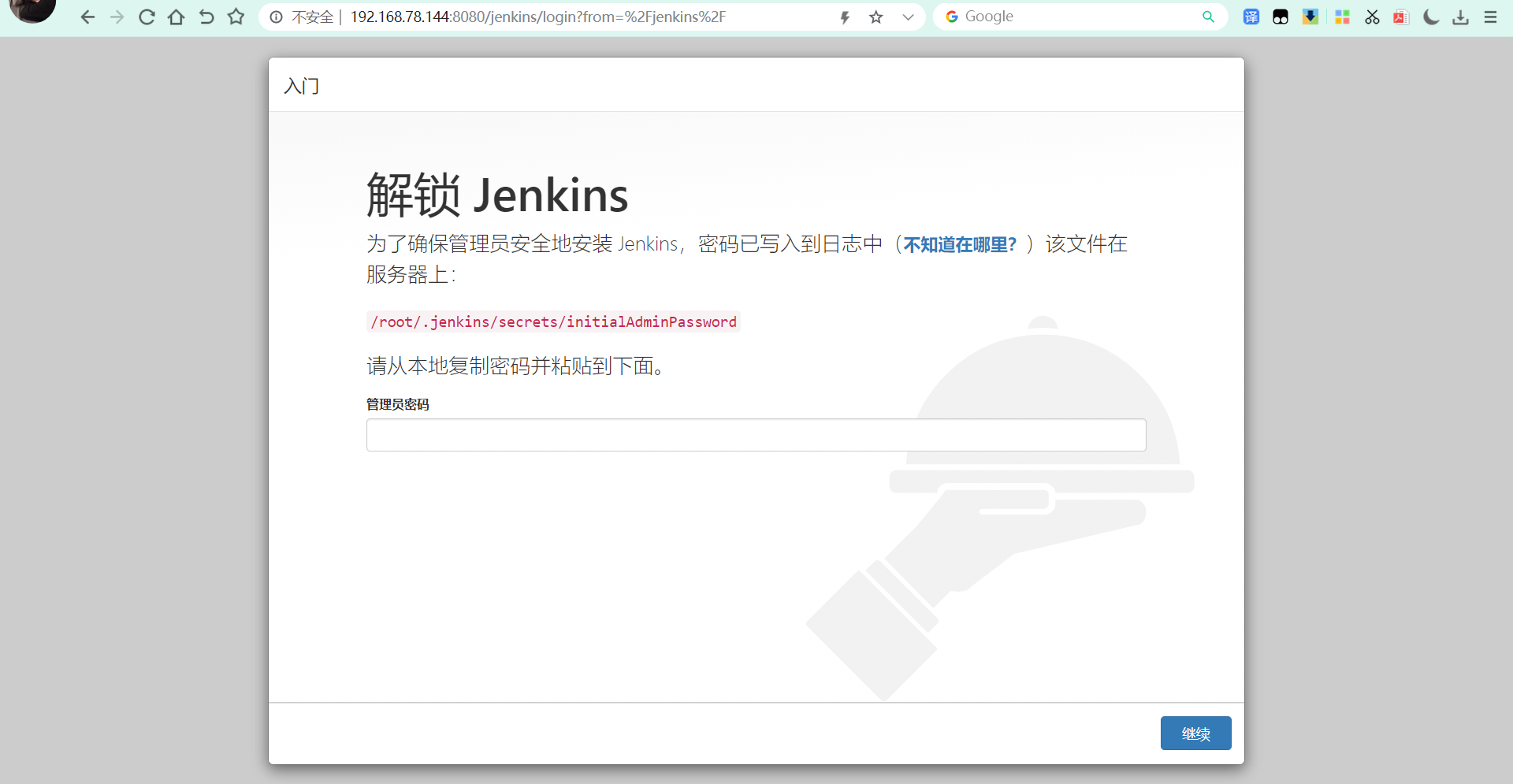Open the browser home page icon
Image resolution: width=1513 pixels, height=784 pixels.
tap(177, 17)
